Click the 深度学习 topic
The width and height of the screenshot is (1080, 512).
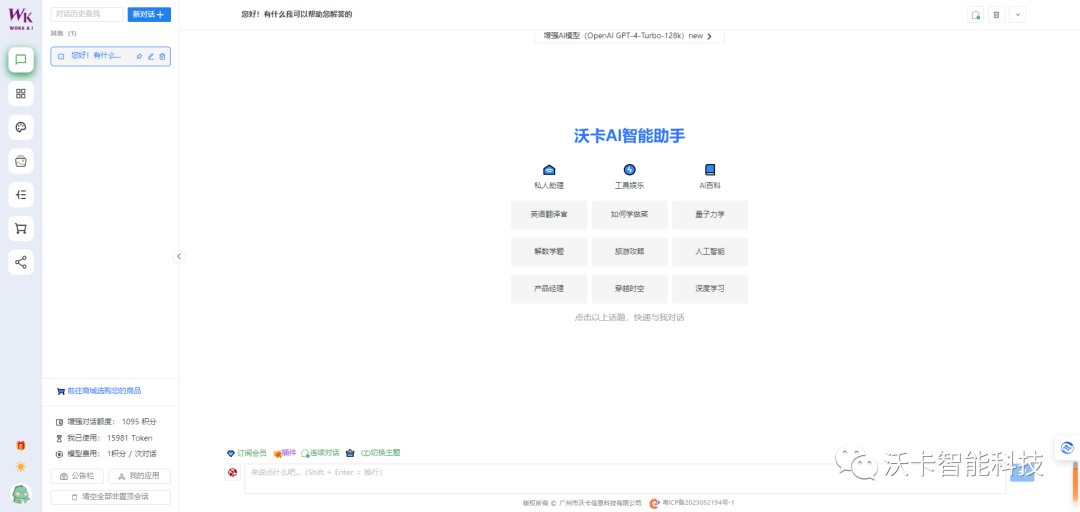(710, 289)
